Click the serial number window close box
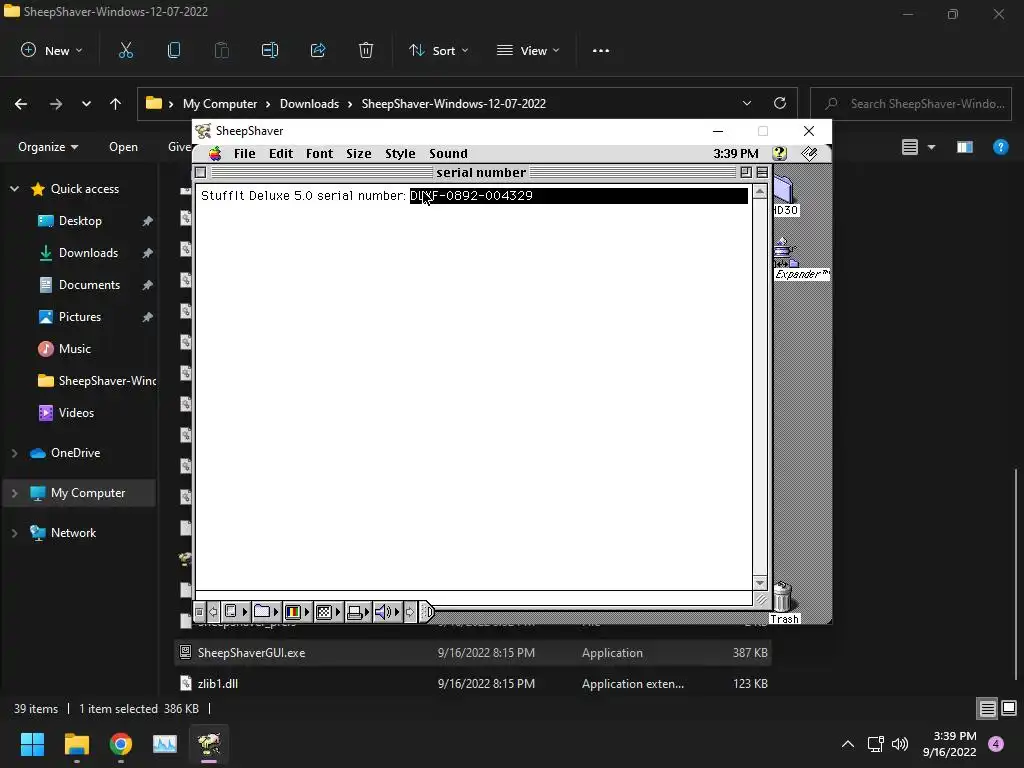This screenshot has height=768, width=1024. pyautogui.click(x=201, y=172)
